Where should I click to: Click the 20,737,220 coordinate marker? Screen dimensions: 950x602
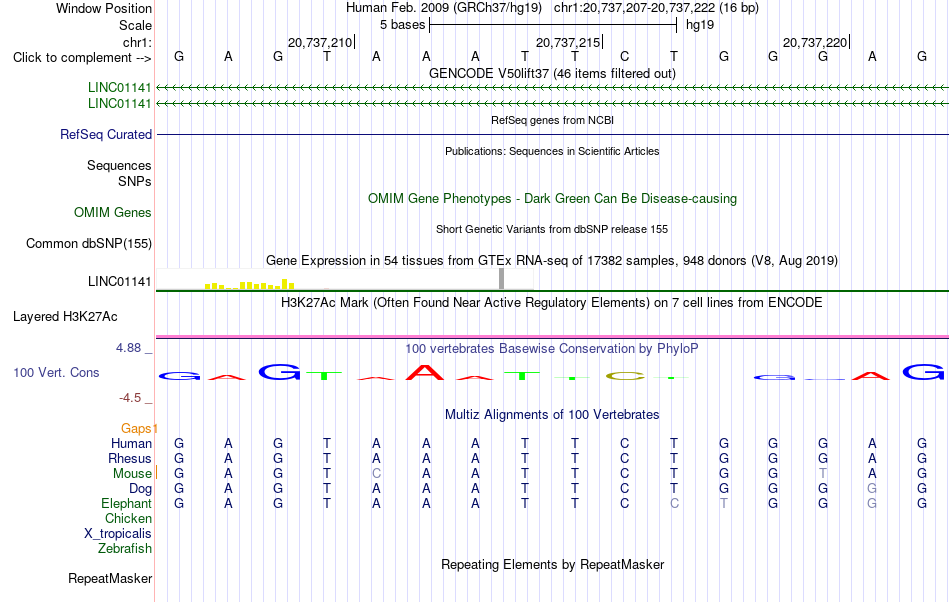pyautogui.click(x=815, y=42)
